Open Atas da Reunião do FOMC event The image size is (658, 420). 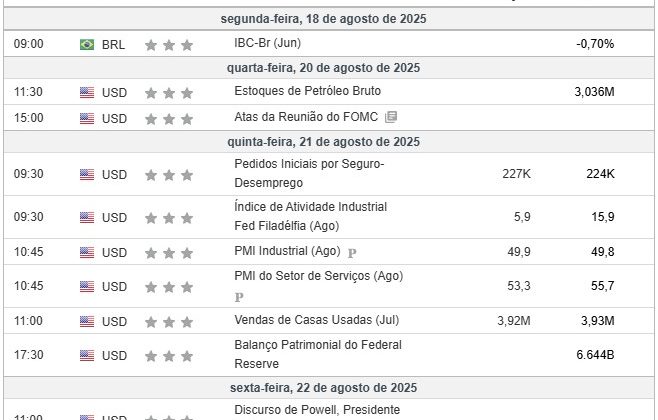(x=306, y=117)
